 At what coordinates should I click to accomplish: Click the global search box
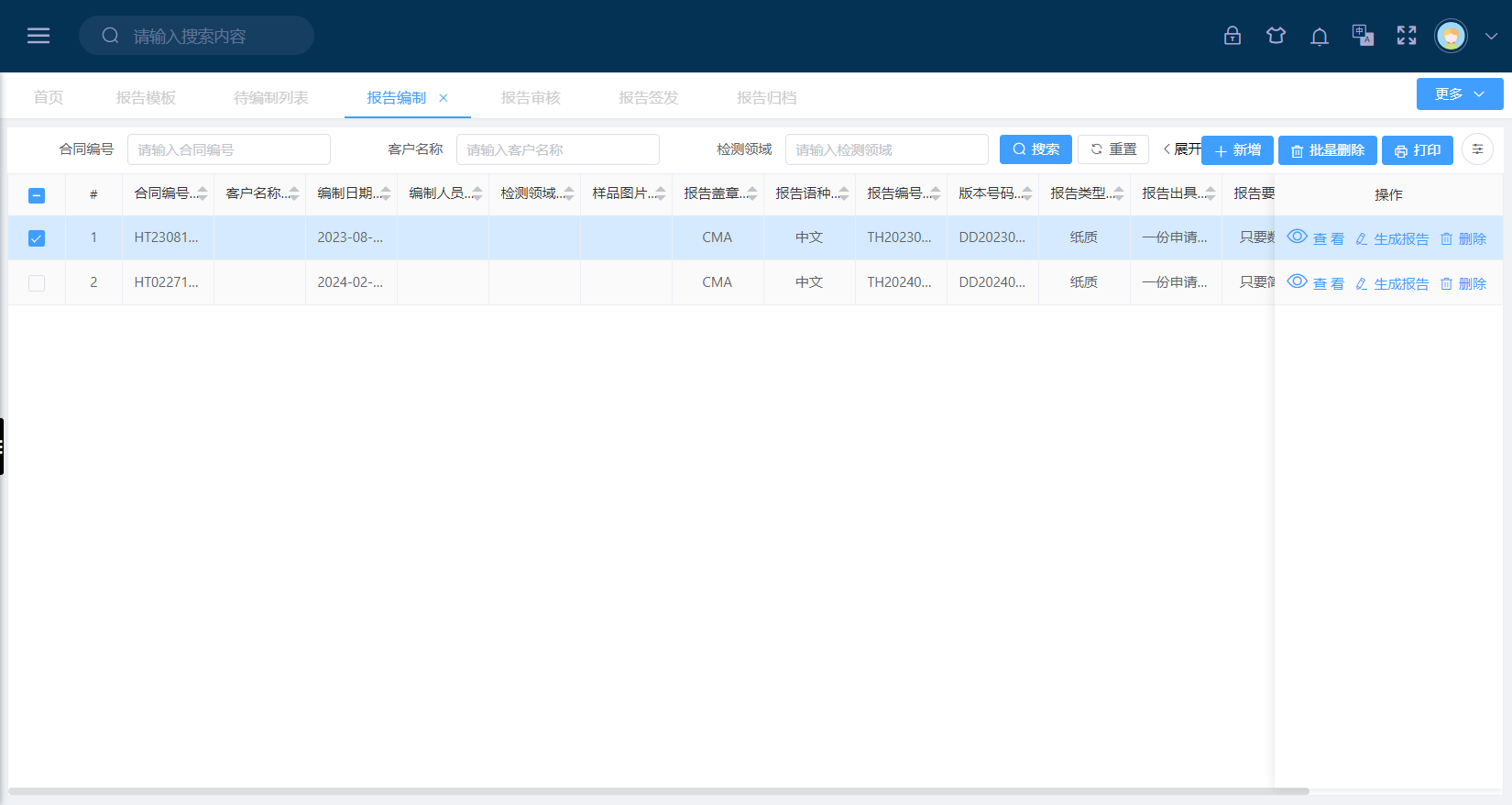(x=196, y=36)
